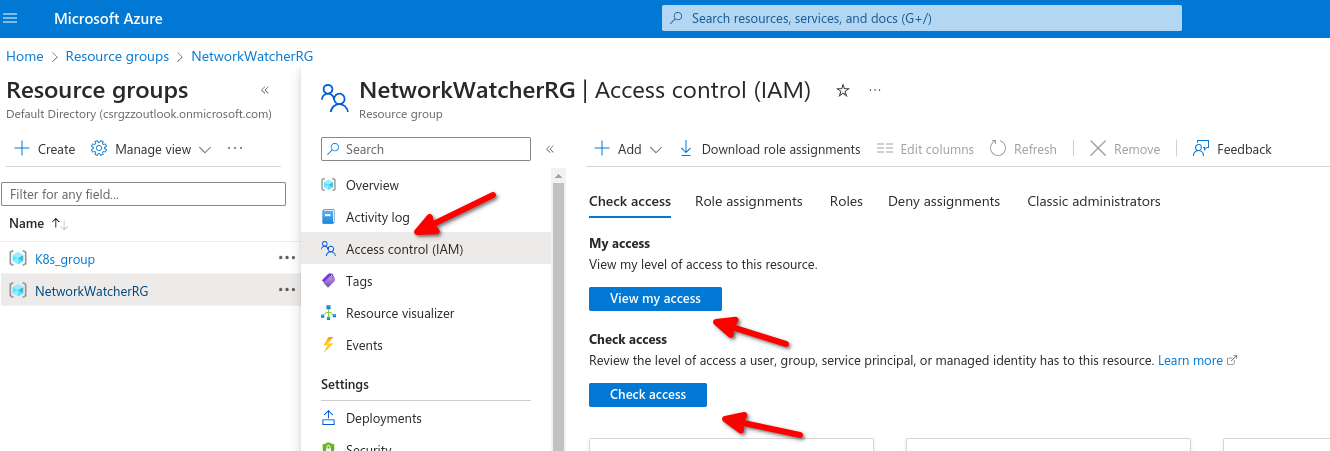Viewport: 1330px width, 451px height.
Task: Open Feedback from the toolbar
Action: click(1231, 149)
